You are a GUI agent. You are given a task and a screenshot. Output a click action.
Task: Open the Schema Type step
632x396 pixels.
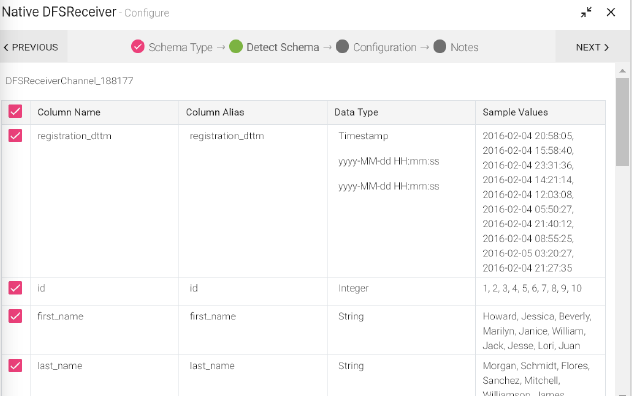click(x=180, y=47)
